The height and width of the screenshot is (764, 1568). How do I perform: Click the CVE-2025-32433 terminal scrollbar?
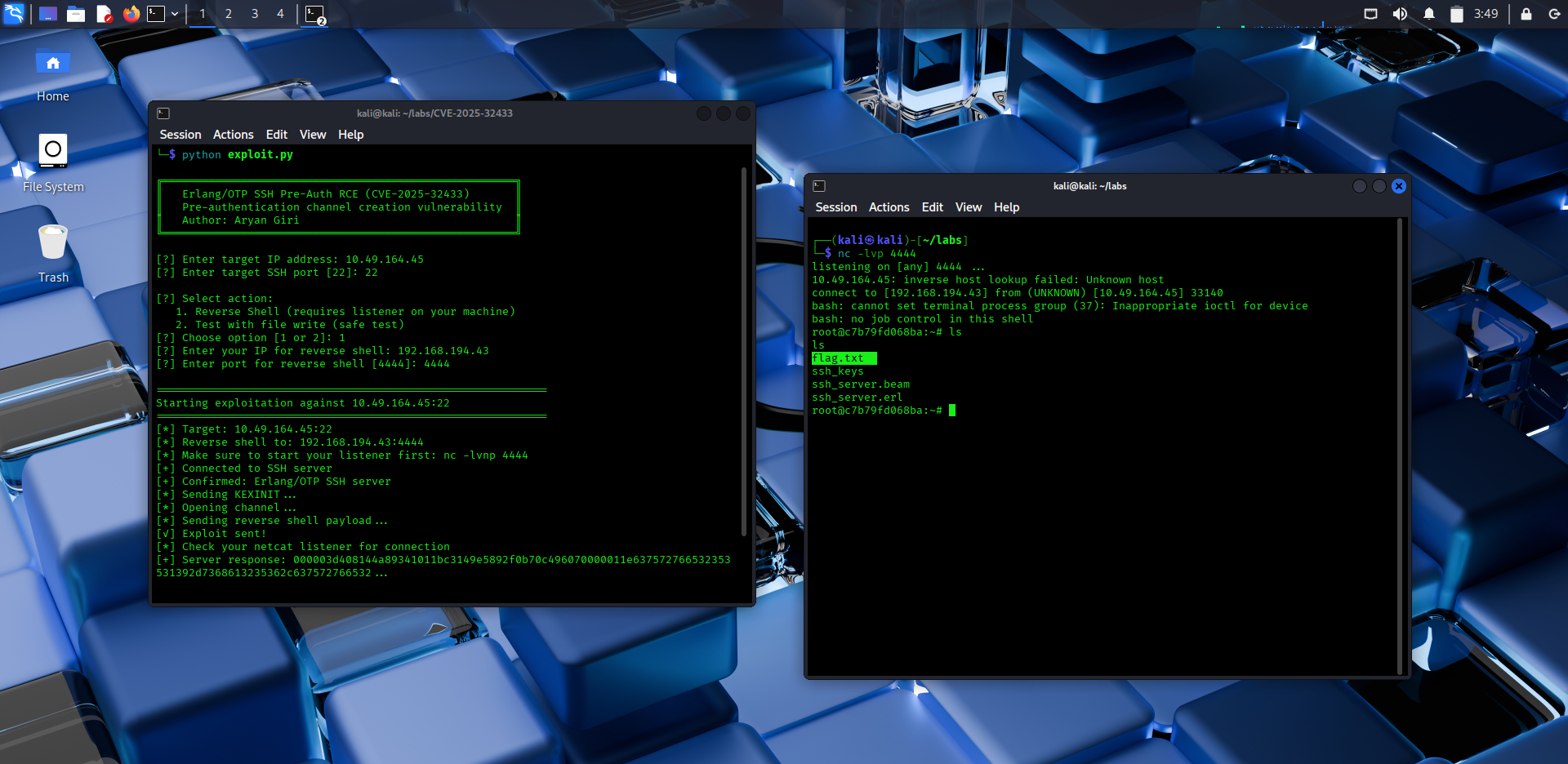click(743, 351)
